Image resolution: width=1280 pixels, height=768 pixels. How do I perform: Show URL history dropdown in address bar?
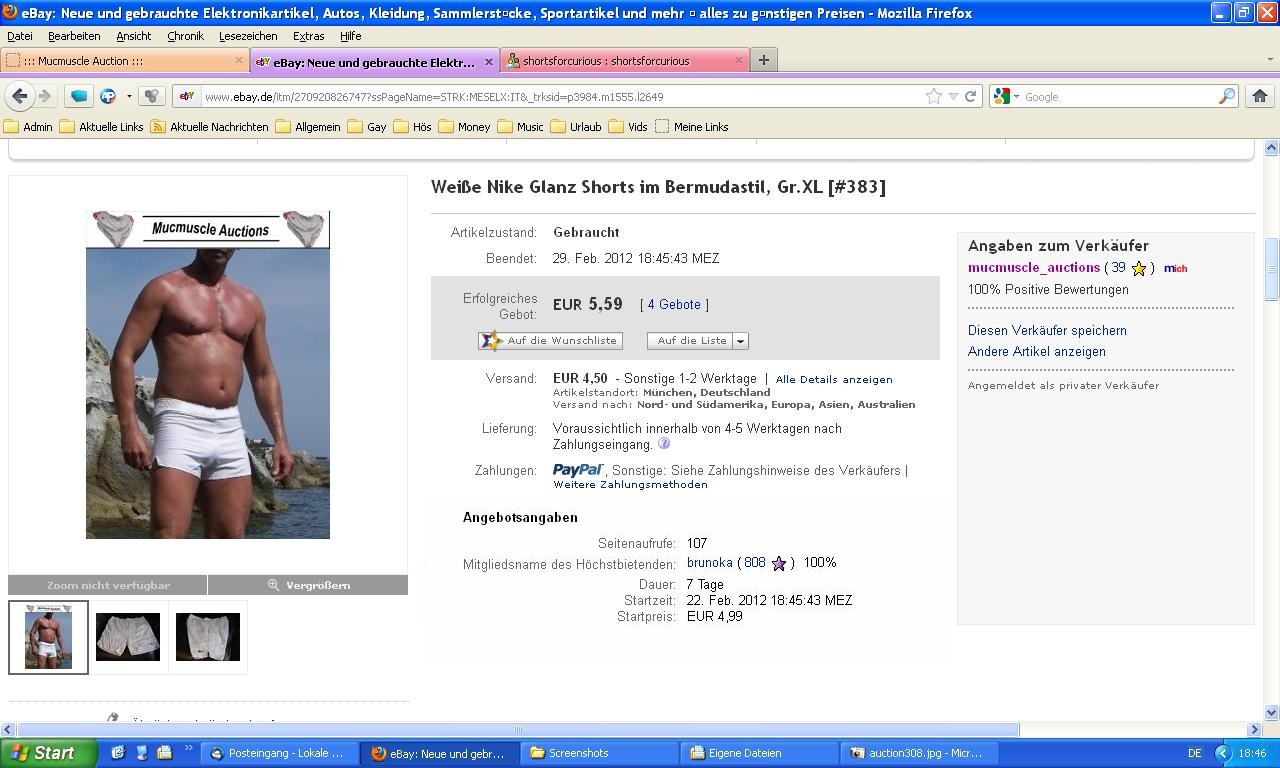pyautogui.click(x=953, y=97)
